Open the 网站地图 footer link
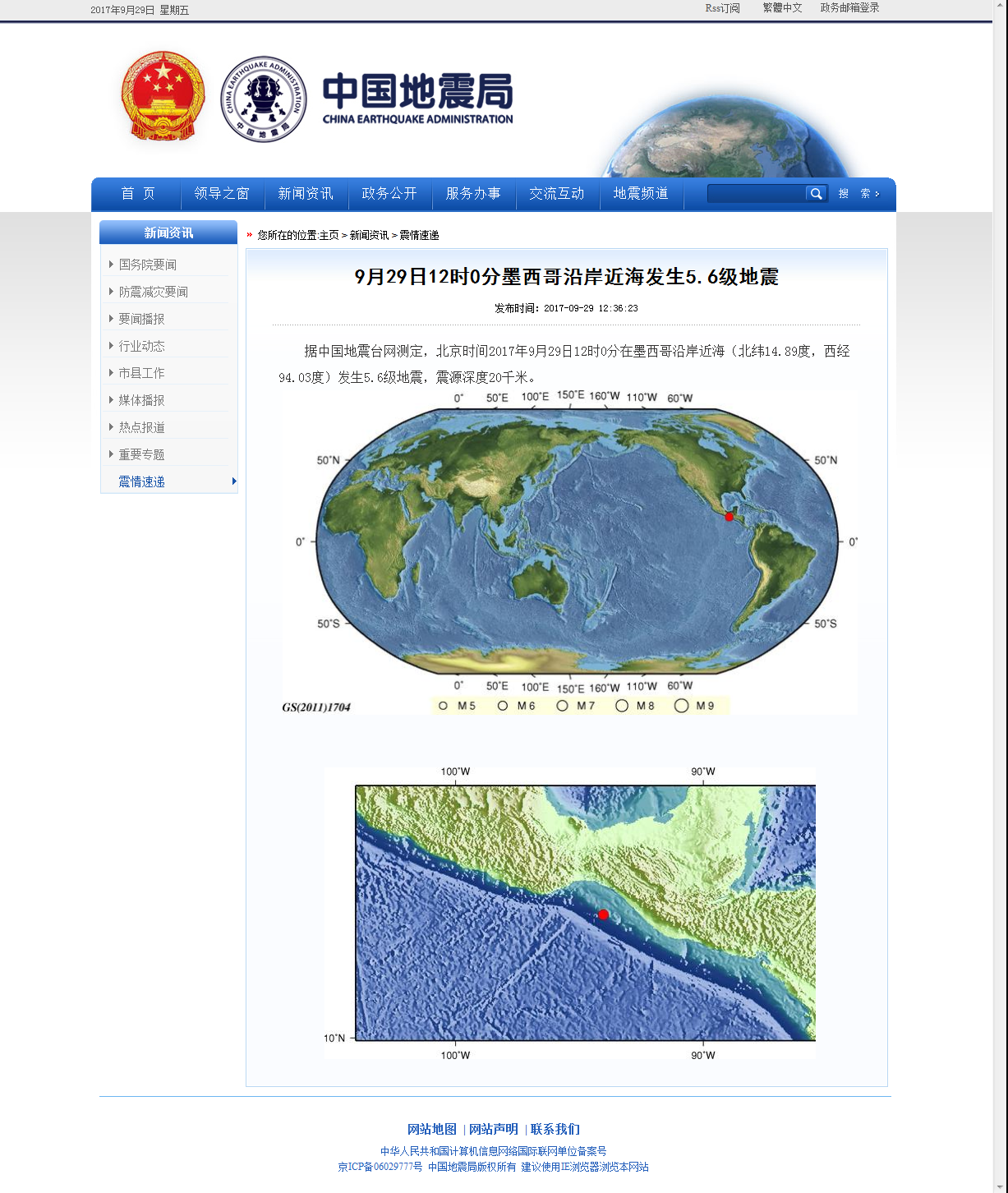Screen dimensions: 1008x1193 tap(431, 1129)
